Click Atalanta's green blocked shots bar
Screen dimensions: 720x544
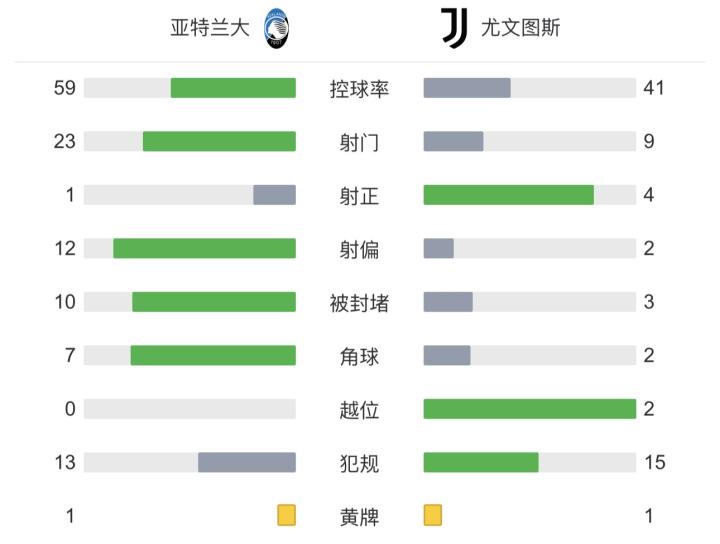[x=214, y=302]
